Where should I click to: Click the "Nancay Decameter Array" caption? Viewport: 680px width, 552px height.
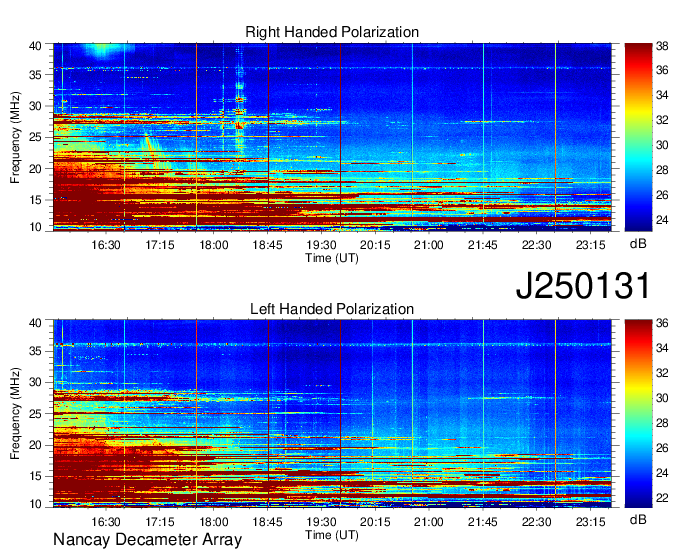[147, 540]
